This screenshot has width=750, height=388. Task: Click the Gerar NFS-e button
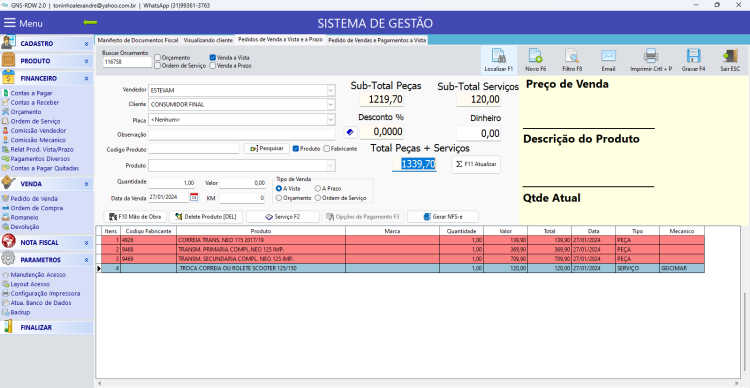coord(443,217)
